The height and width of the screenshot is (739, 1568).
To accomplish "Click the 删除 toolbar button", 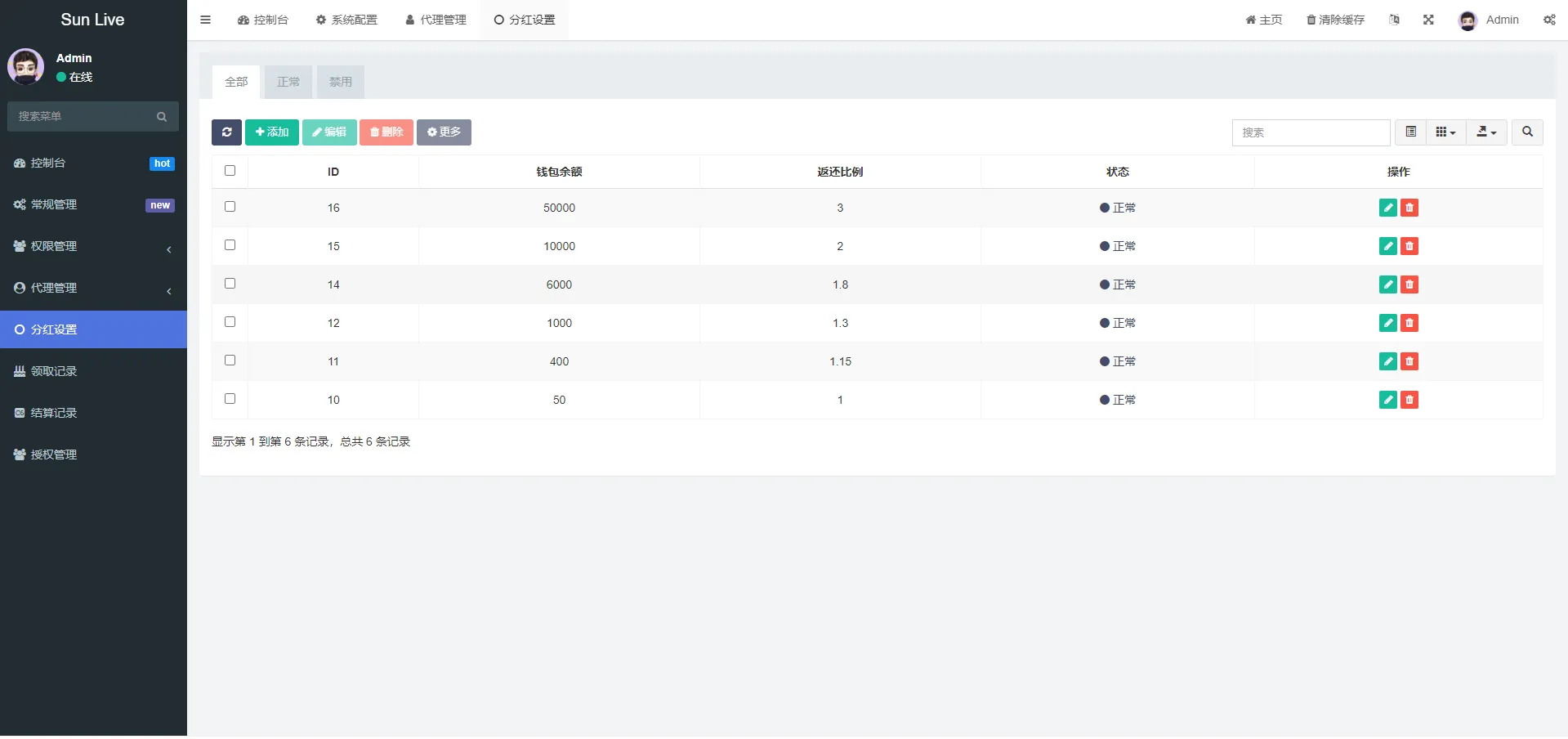I will 386,132.
